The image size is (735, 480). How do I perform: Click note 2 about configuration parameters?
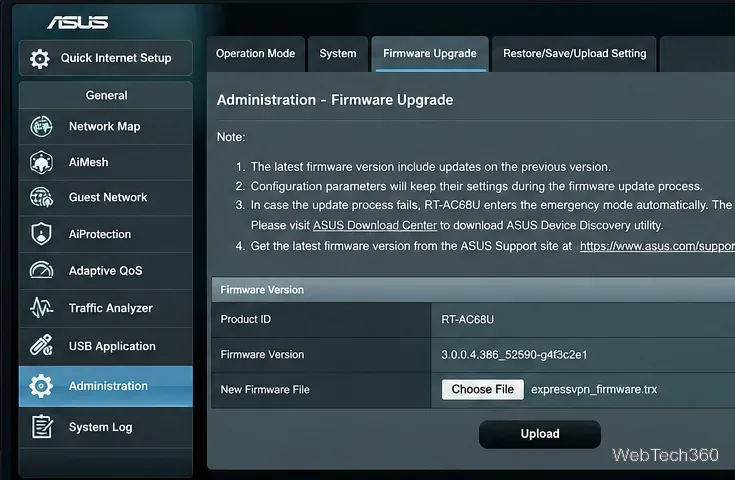476,187
